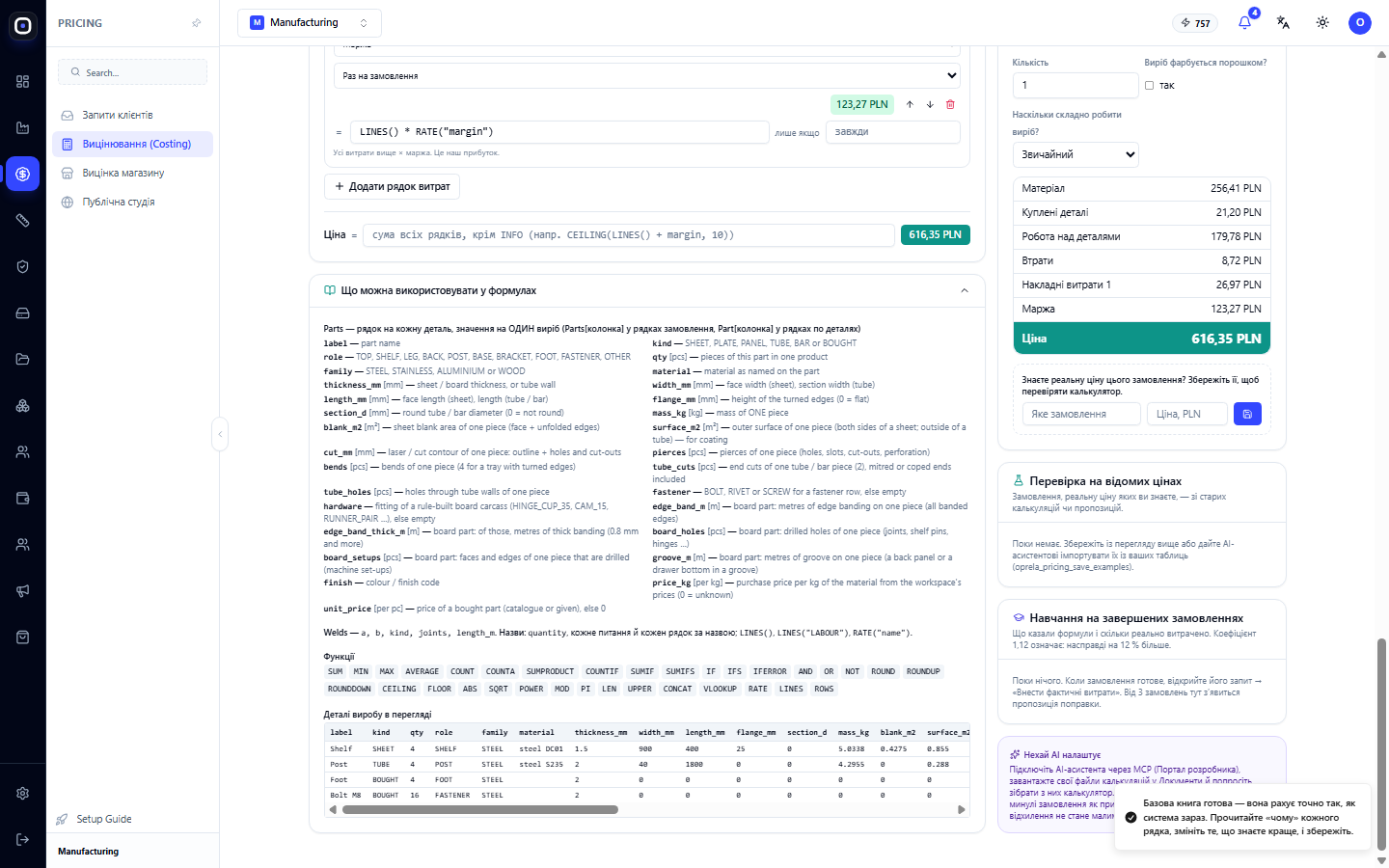
Task: Toggle the light/dark theme sun icon
Action: (1322, 22)
